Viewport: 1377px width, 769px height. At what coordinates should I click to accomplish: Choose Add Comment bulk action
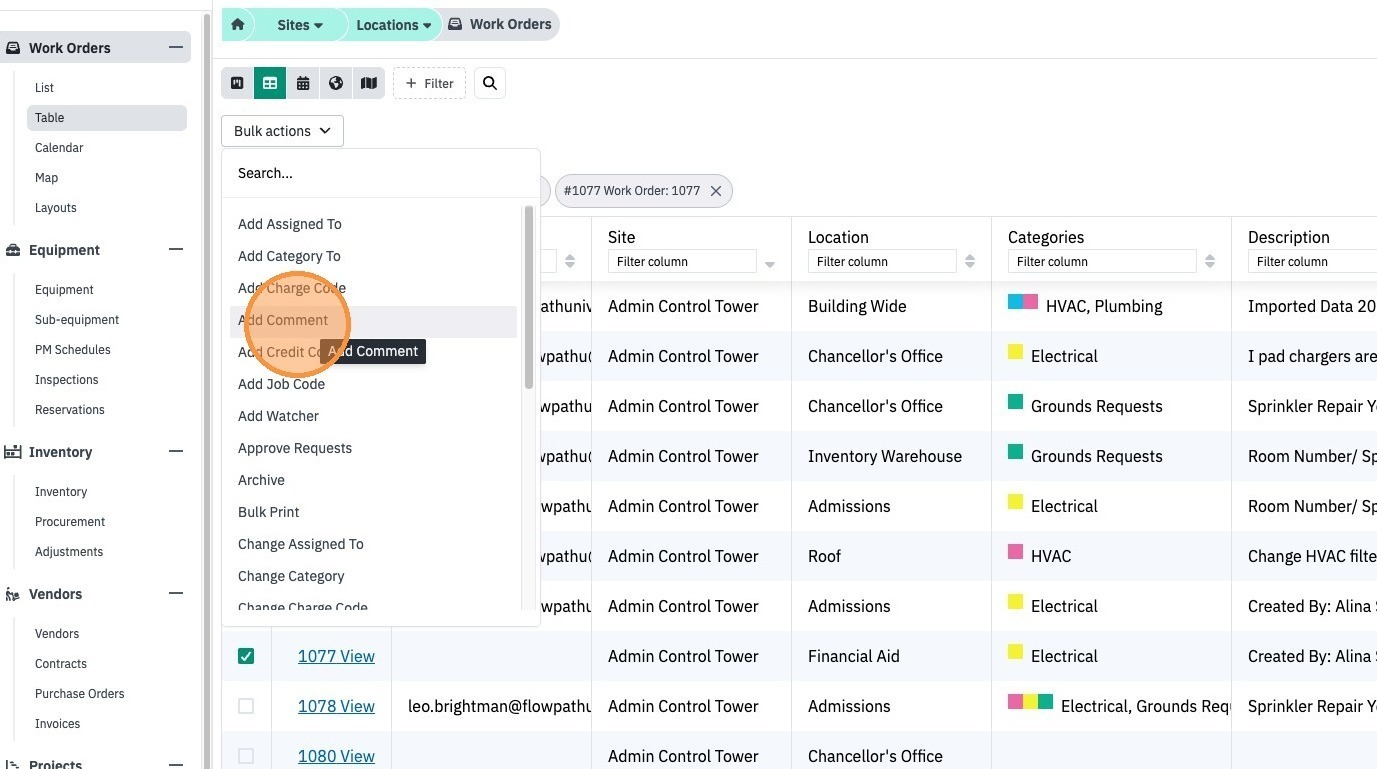click(x=373, y=321)
